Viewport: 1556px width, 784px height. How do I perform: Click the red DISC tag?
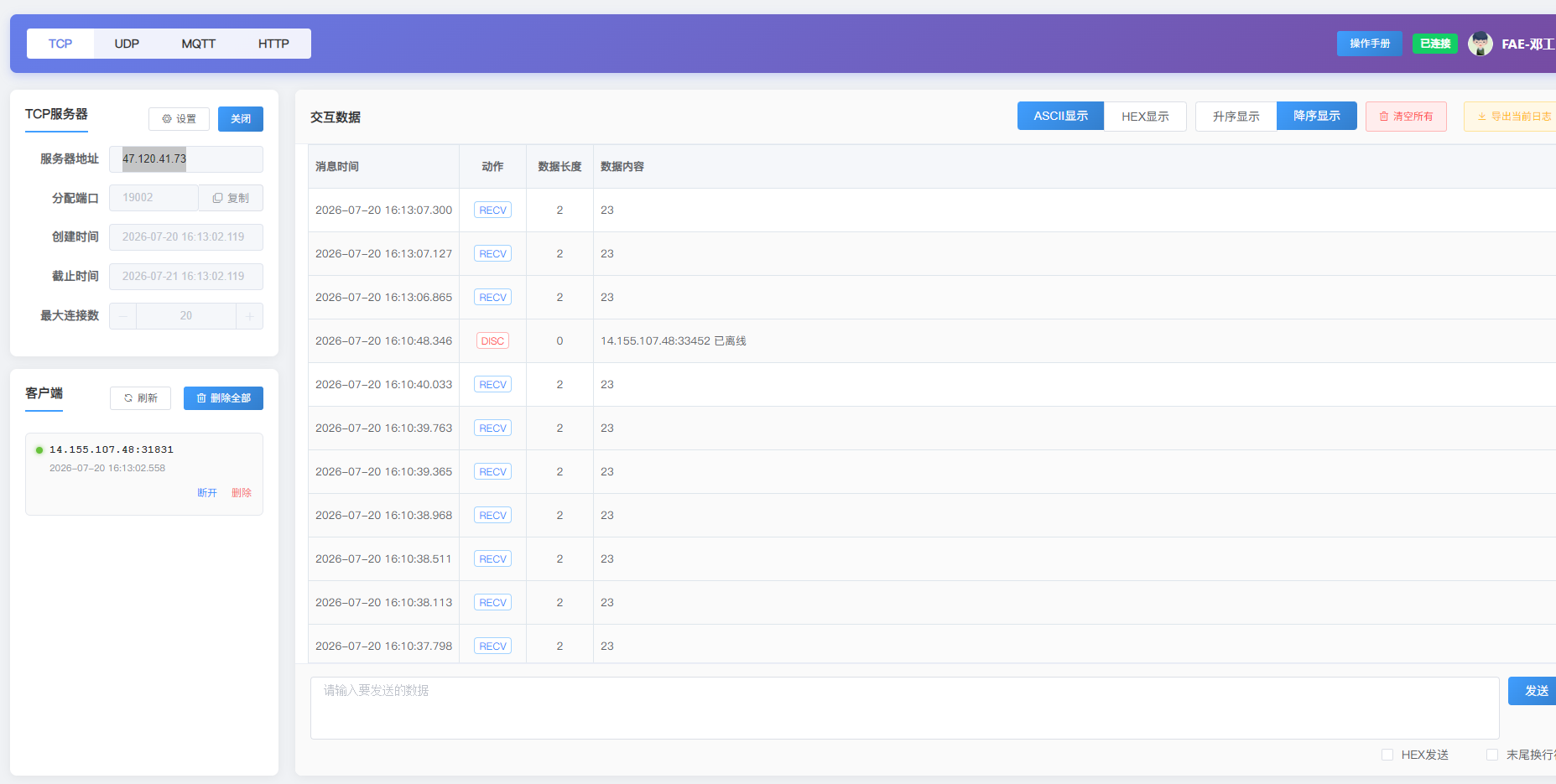(493, 341)
